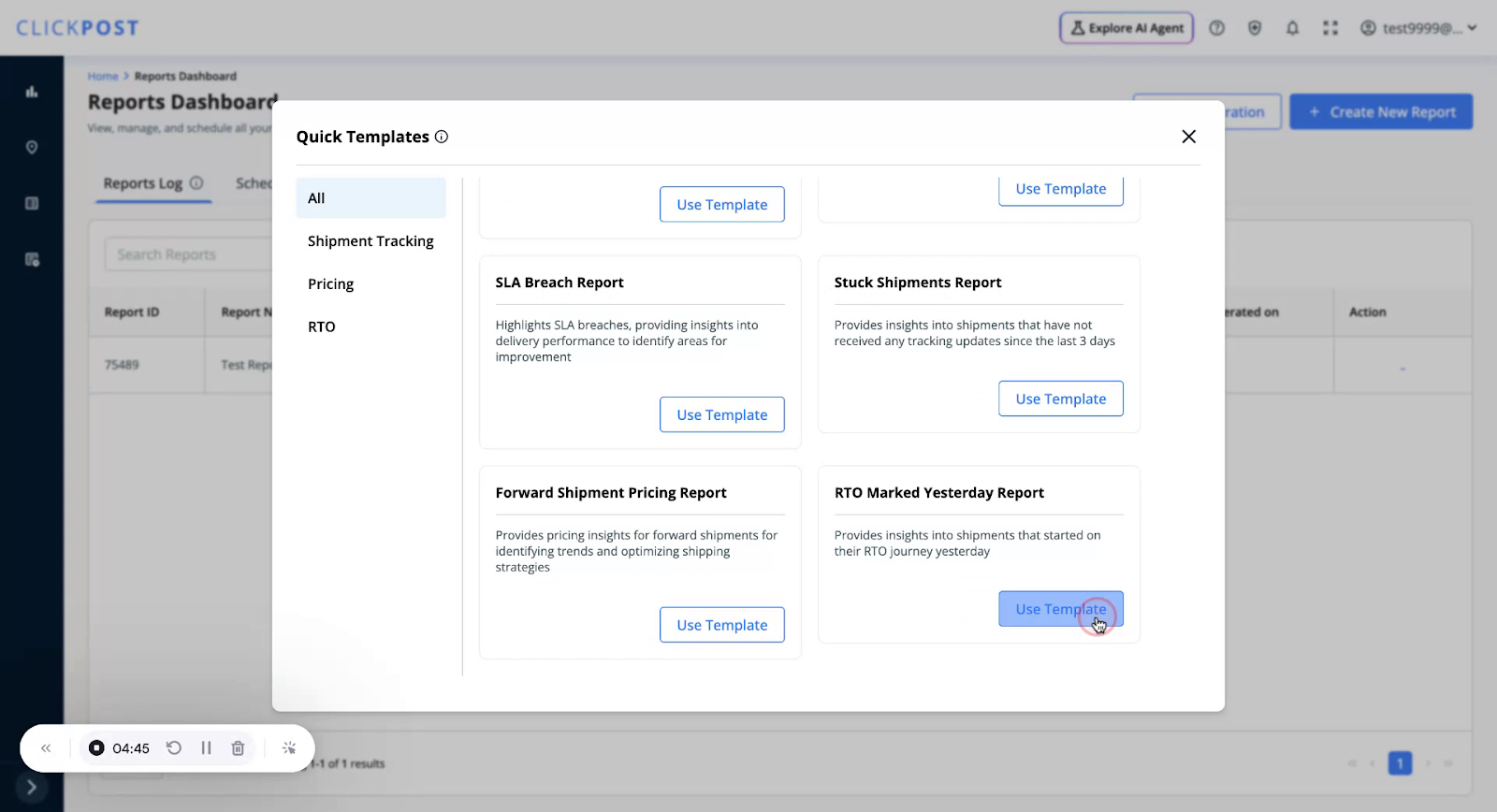Click the Reports Log info icon
Screen dimensions: 1497x812
pyautogui.click(x=196, y=183)
